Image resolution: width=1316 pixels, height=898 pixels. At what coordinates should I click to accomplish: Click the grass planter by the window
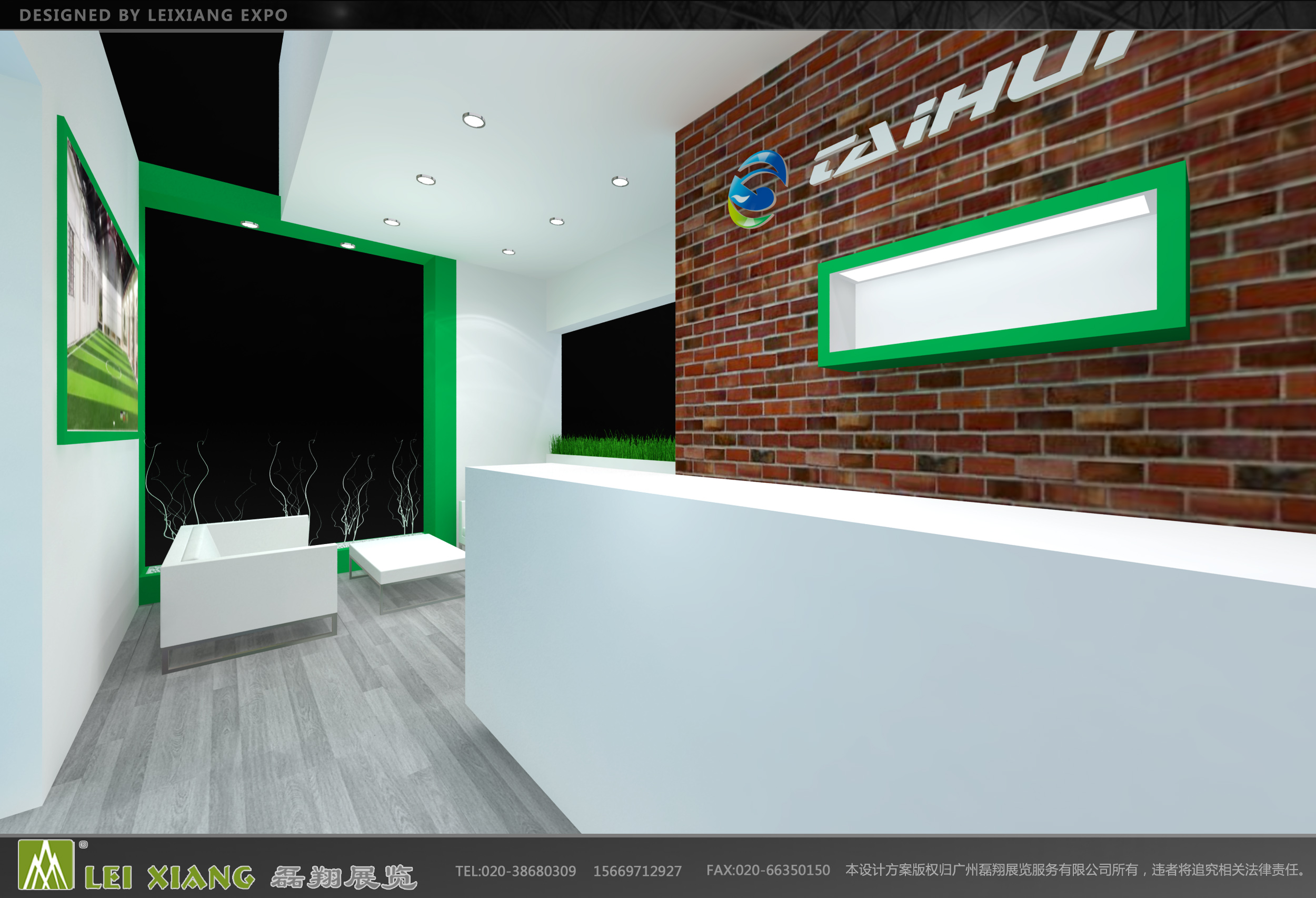[x=613, y=447]
